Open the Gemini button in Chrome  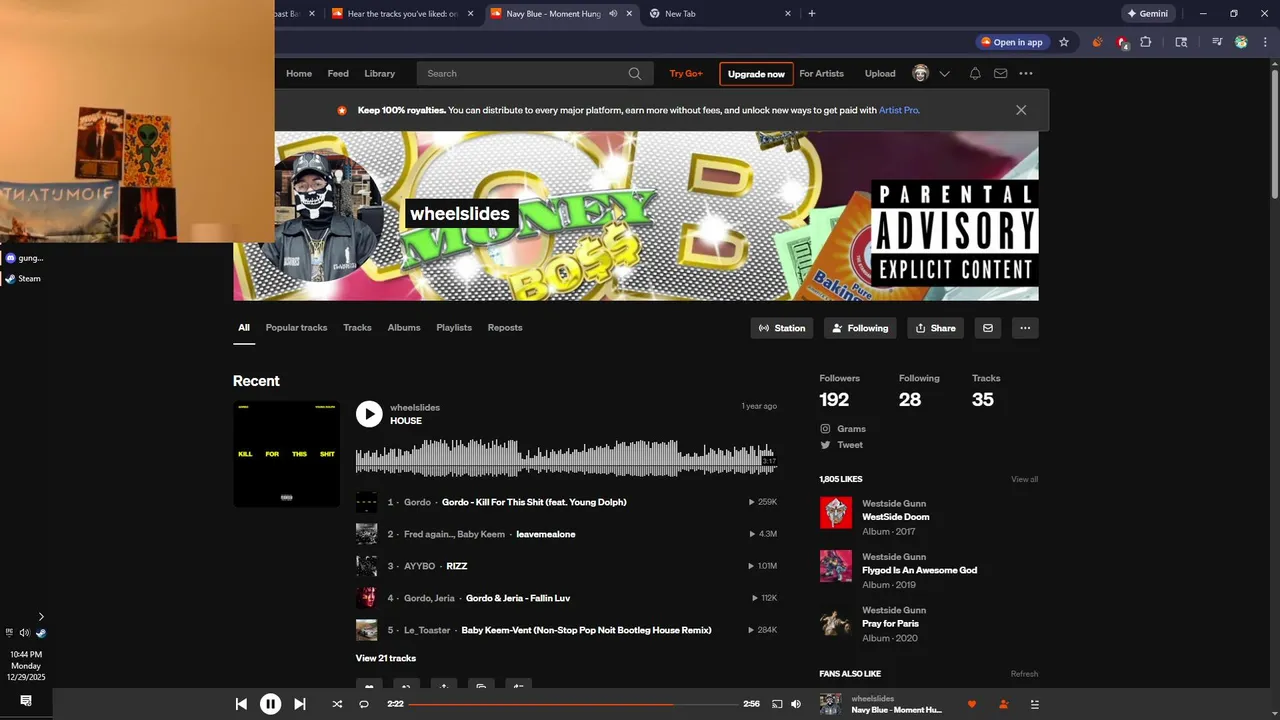pos(1148,14)
